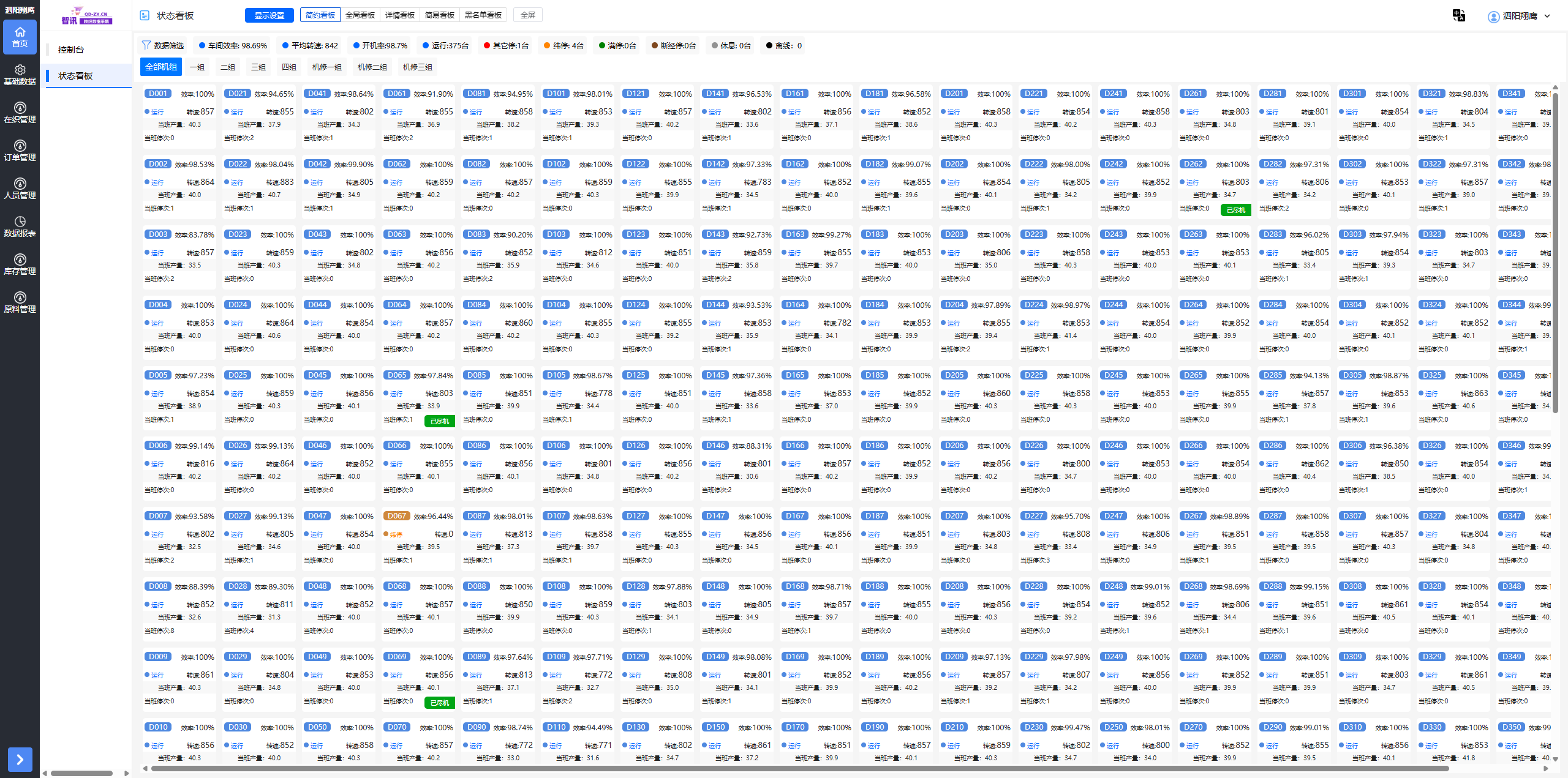Open the weaving management sidebar icon
The width and height of the screenshot is (1568, 778).
pos(20,108)
